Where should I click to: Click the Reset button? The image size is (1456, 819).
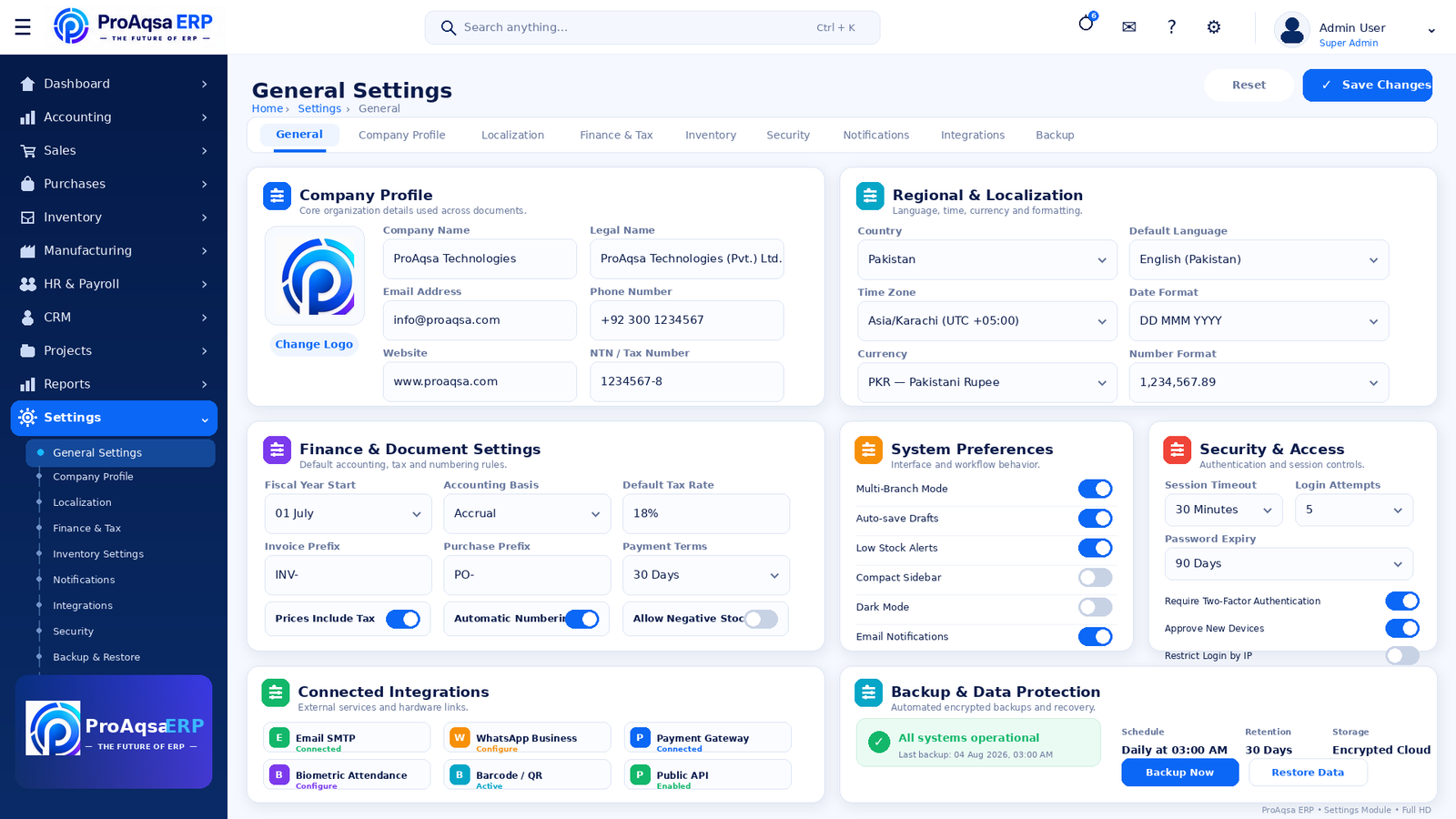pos(1249,86)
